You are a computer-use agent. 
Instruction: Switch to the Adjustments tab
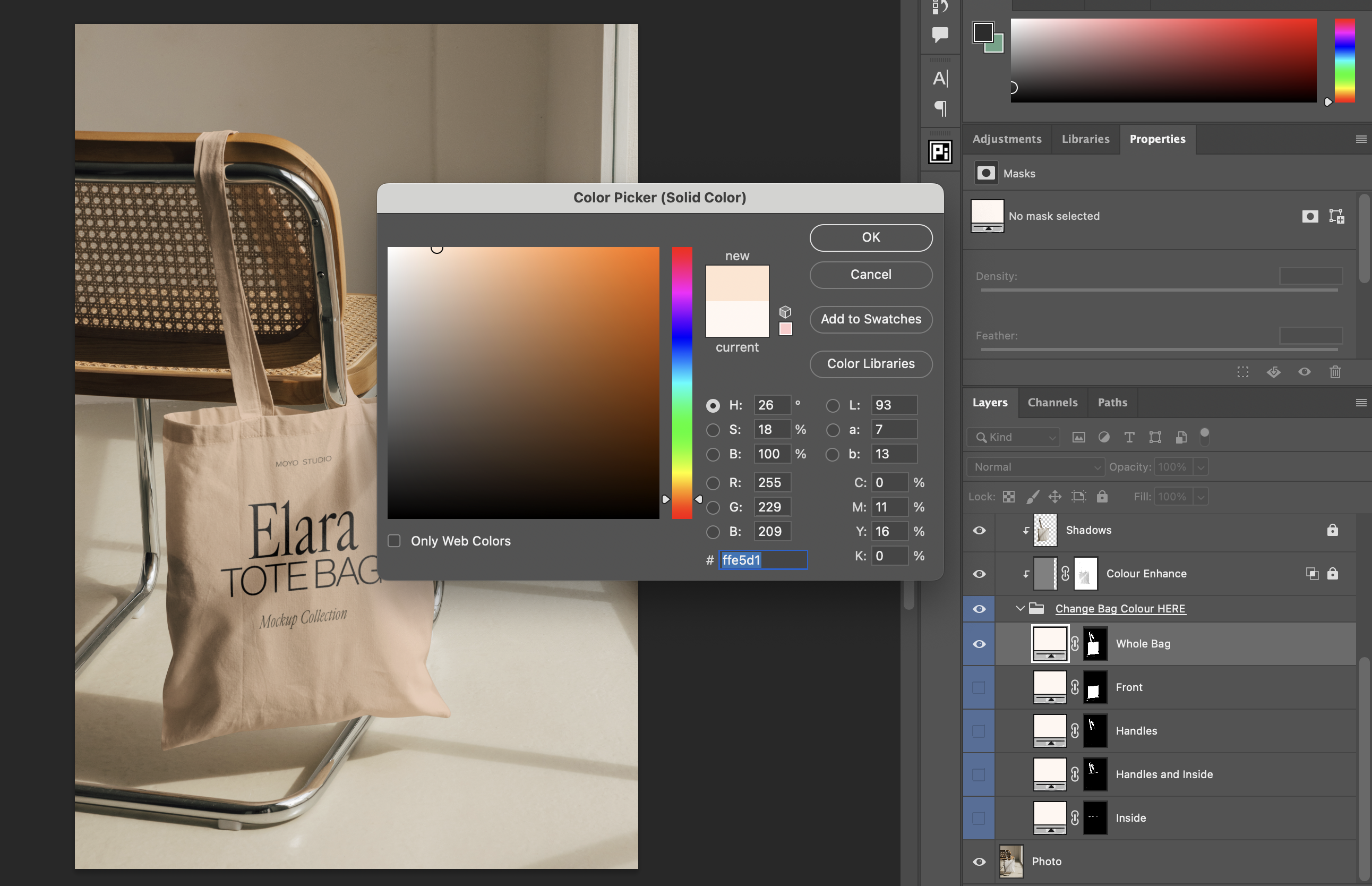(x=1006, y=139)
